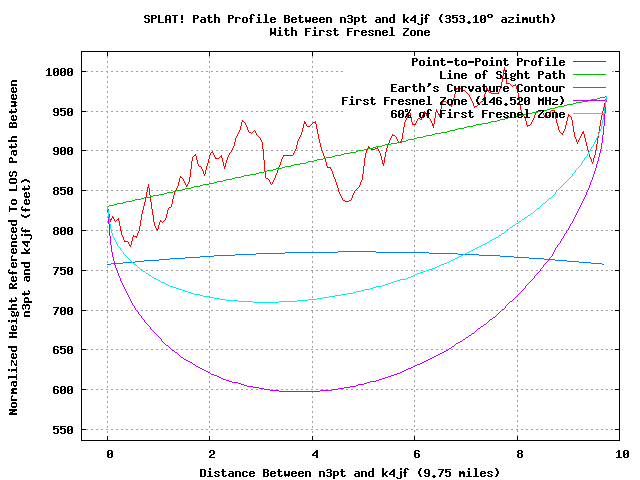Click the 'Line of Sight Path' legend label
The height and width of the screenshot is (480, 640).
click(502, 75)
